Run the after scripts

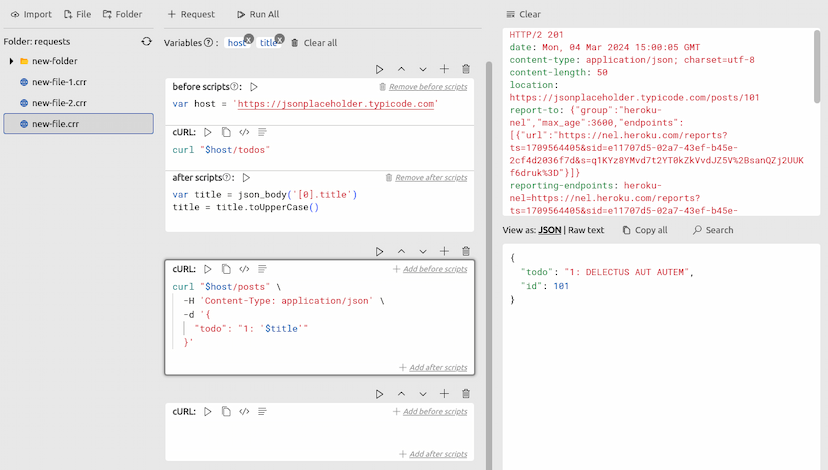click(246, 177)
